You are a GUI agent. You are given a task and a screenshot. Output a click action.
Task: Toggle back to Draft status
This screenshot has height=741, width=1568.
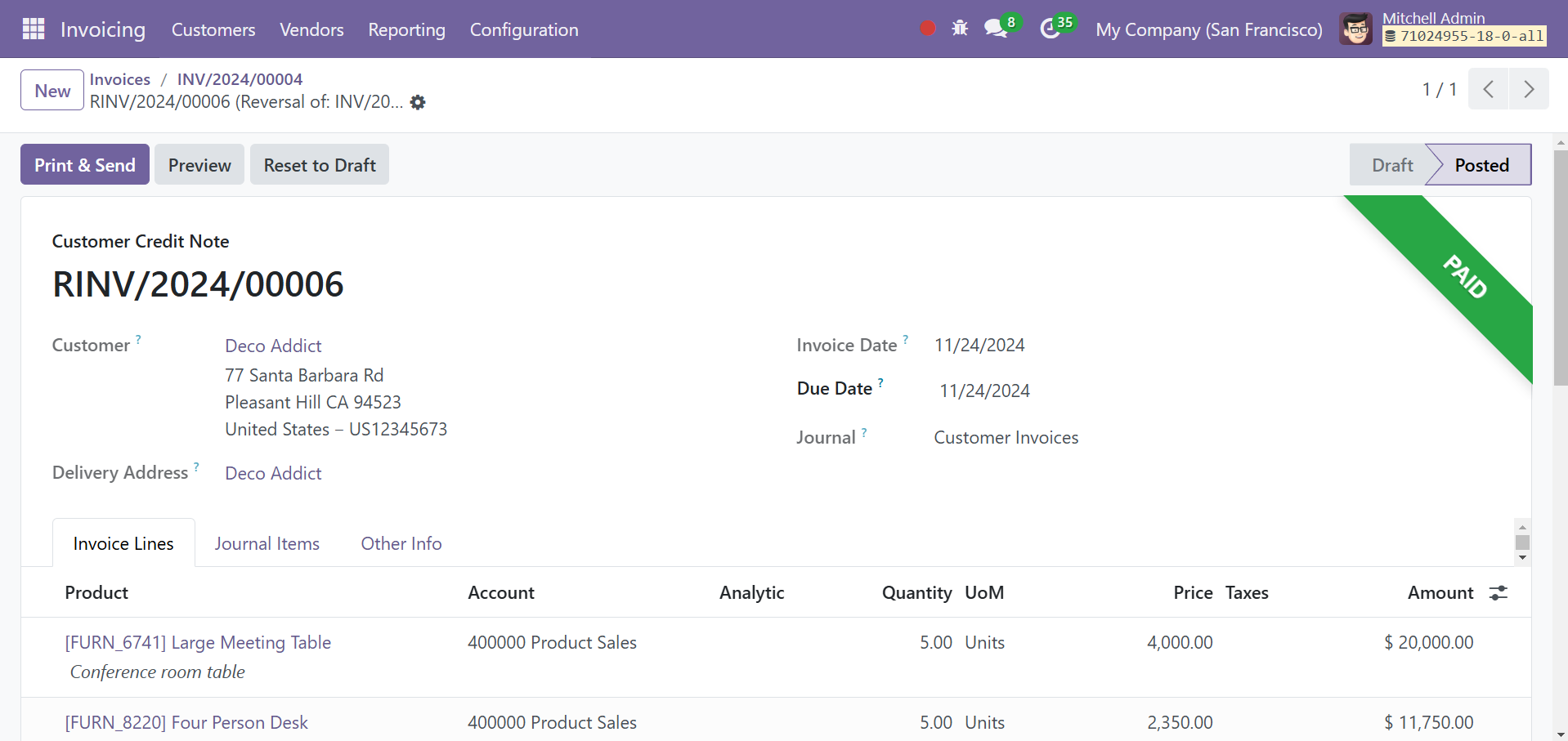pos(1391,164)
